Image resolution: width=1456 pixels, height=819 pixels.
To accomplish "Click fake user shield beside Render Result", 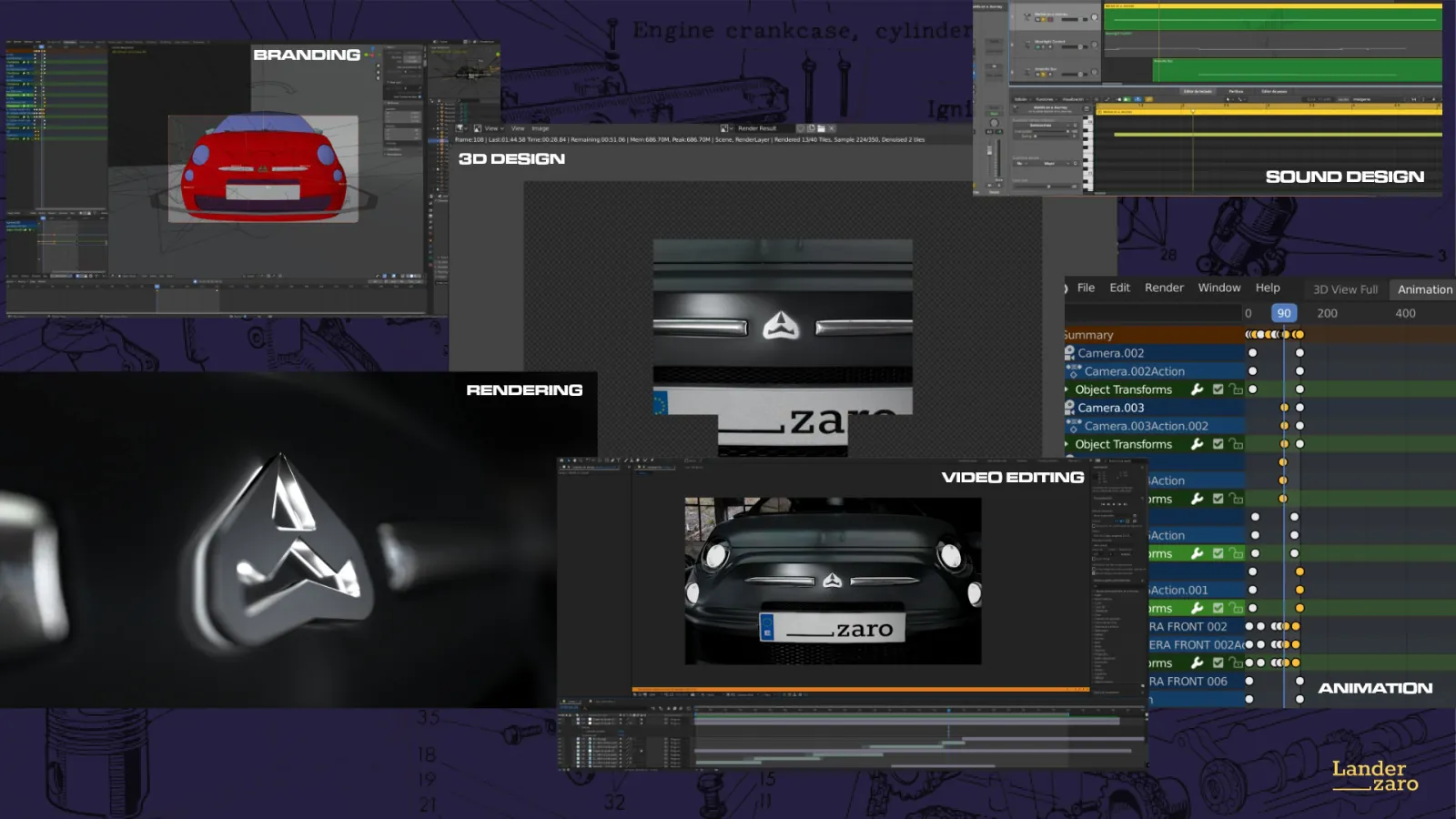I will coord(801,128).
